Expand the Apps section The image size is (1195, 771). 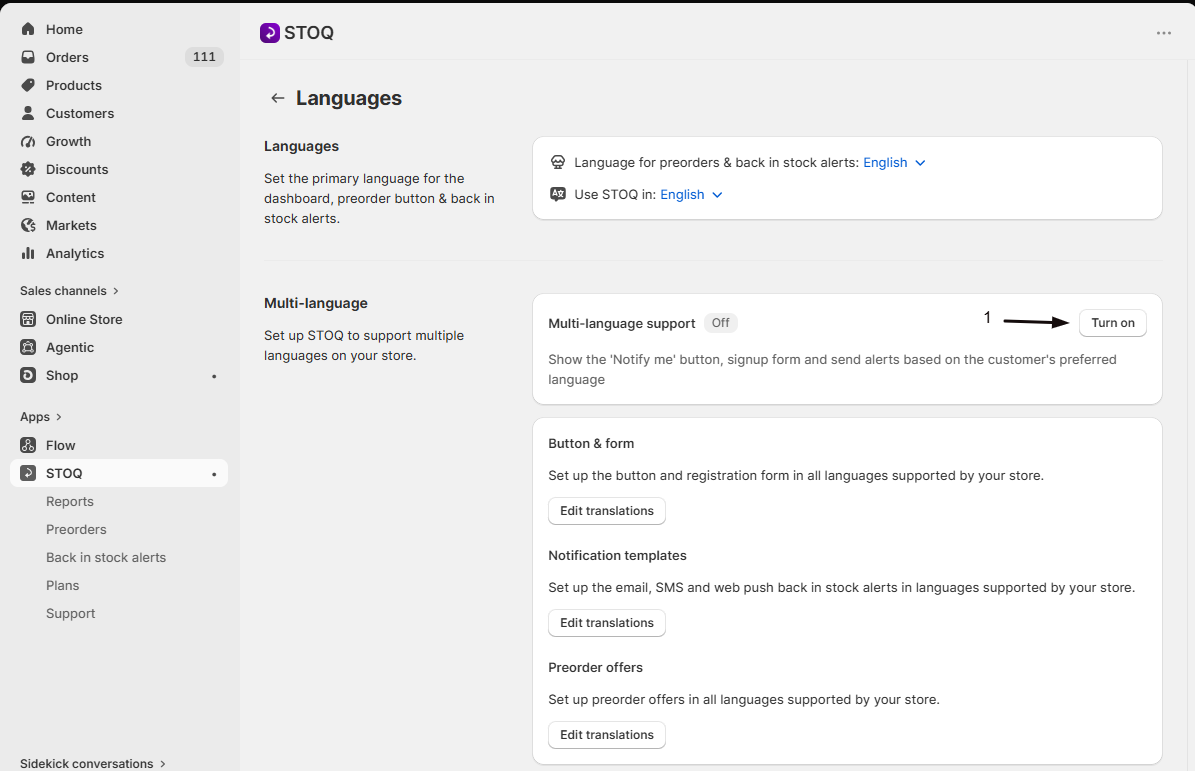tap(40, 417)
